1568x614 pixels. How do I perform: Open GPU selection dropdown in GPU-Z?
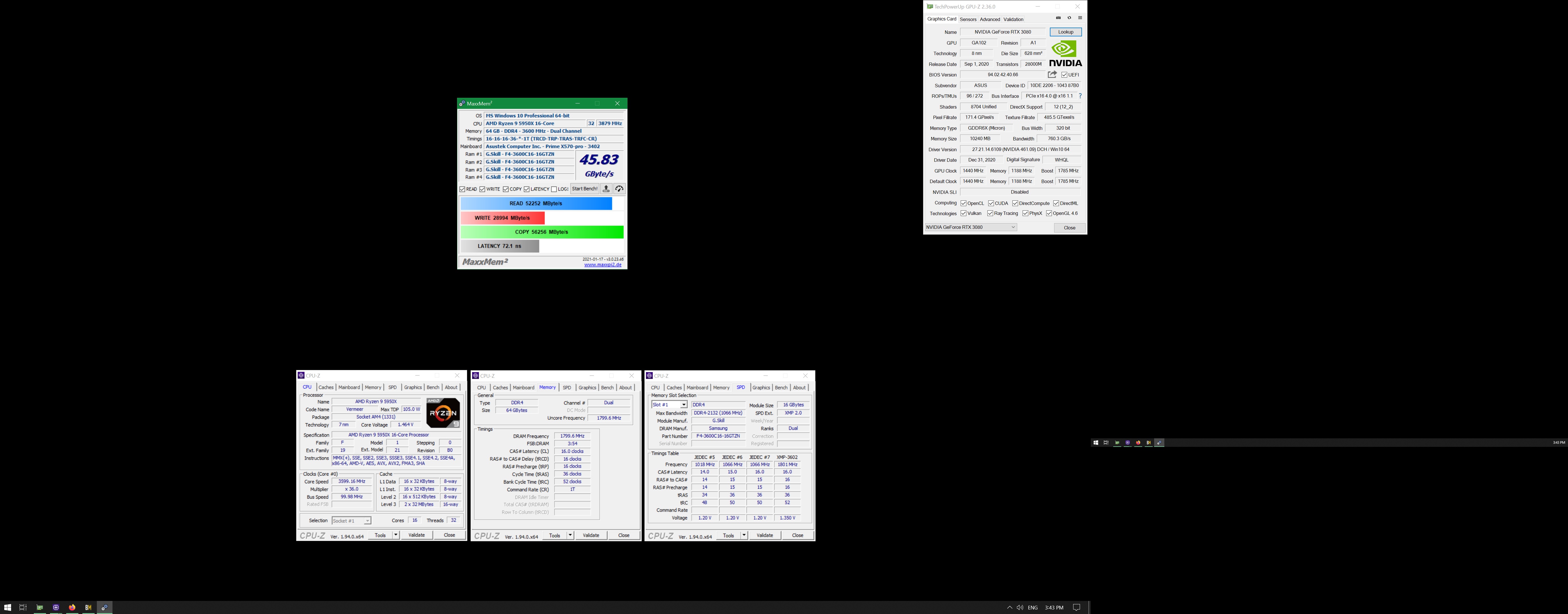coord(971,227)
